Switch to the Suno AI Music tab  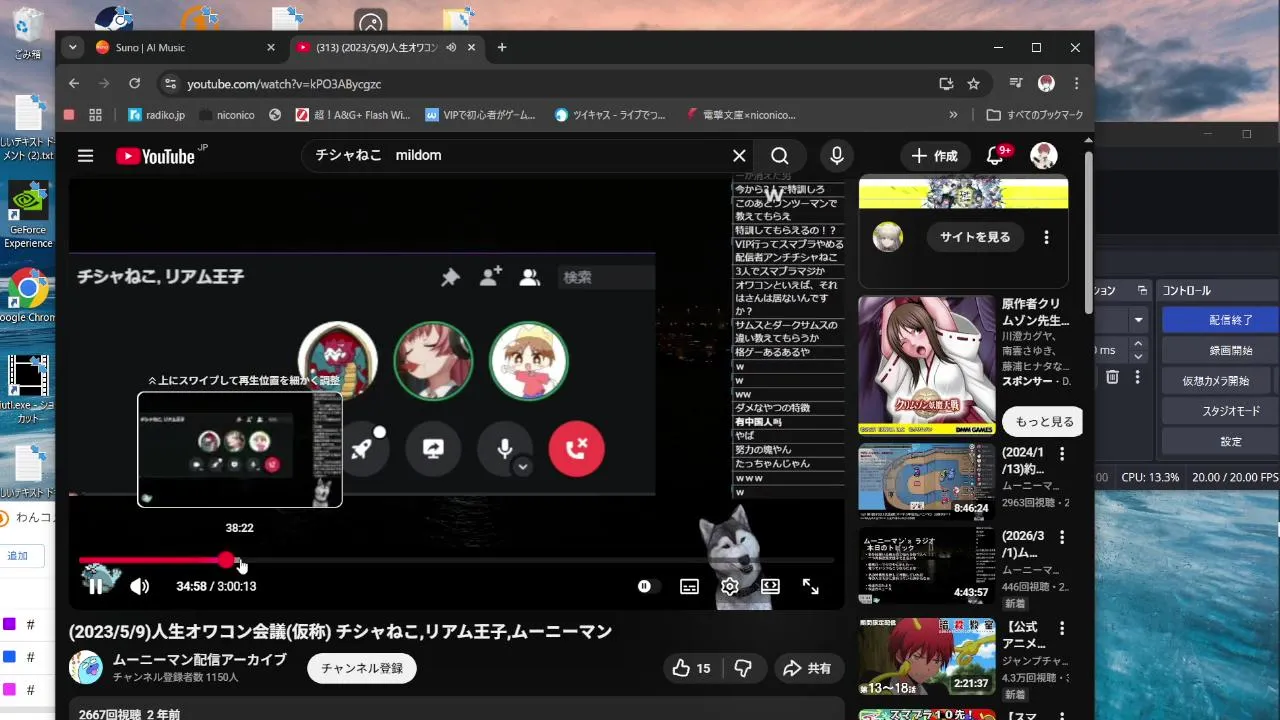(x=180, y=47)
